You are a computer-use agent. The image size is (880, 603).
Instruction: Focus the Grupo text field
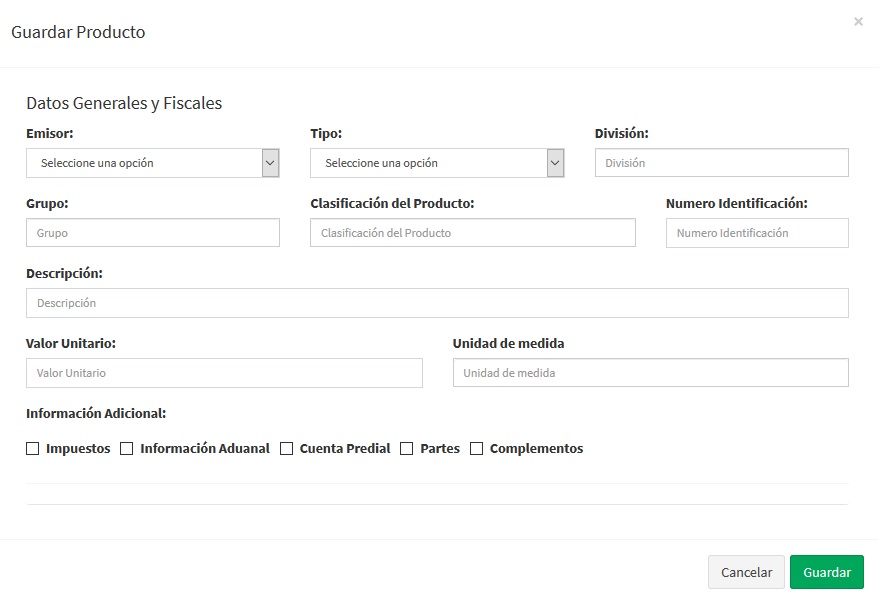[153, 233]
